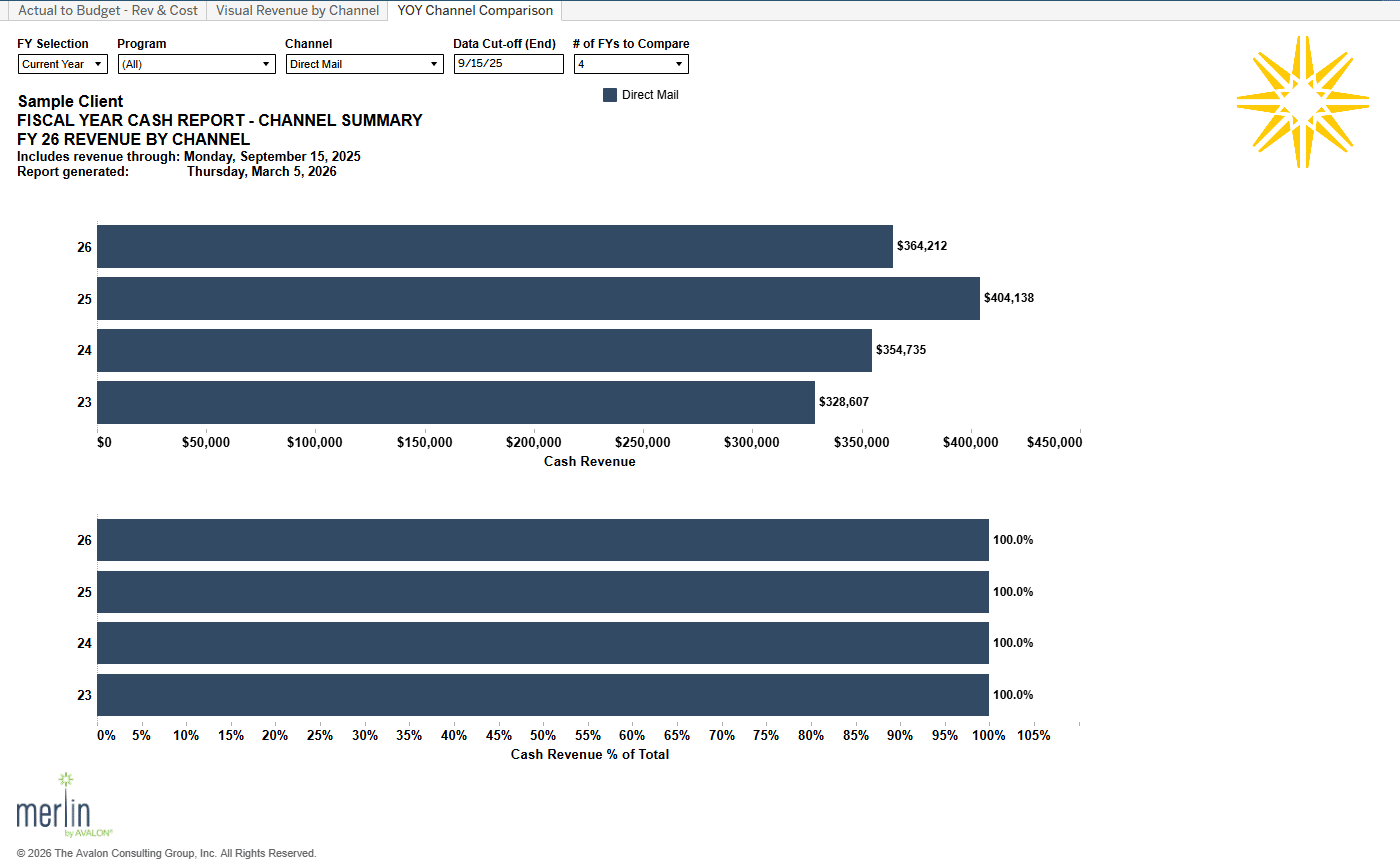
Task: Open the Visual Revenue by Channel tab
Action: 297,10
